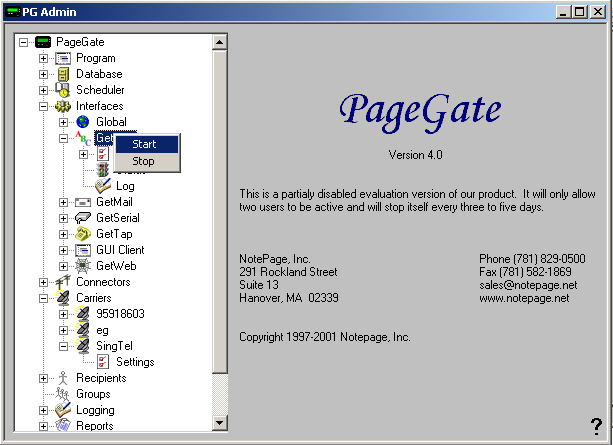Expand the Reports node
Screen dimensions: 613x445
43,426
